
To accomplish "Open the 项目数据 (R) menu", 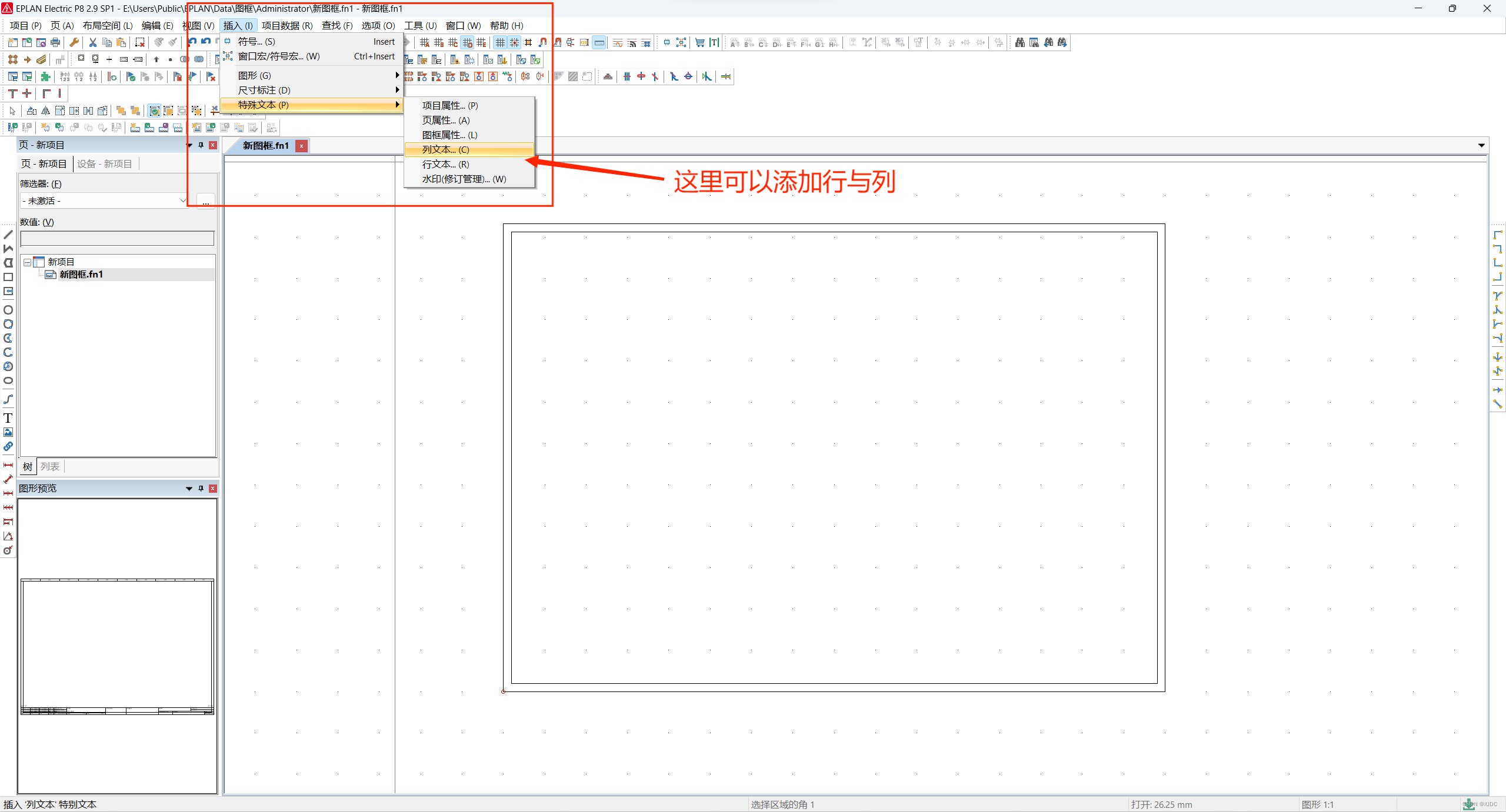I will pos(286,25).
